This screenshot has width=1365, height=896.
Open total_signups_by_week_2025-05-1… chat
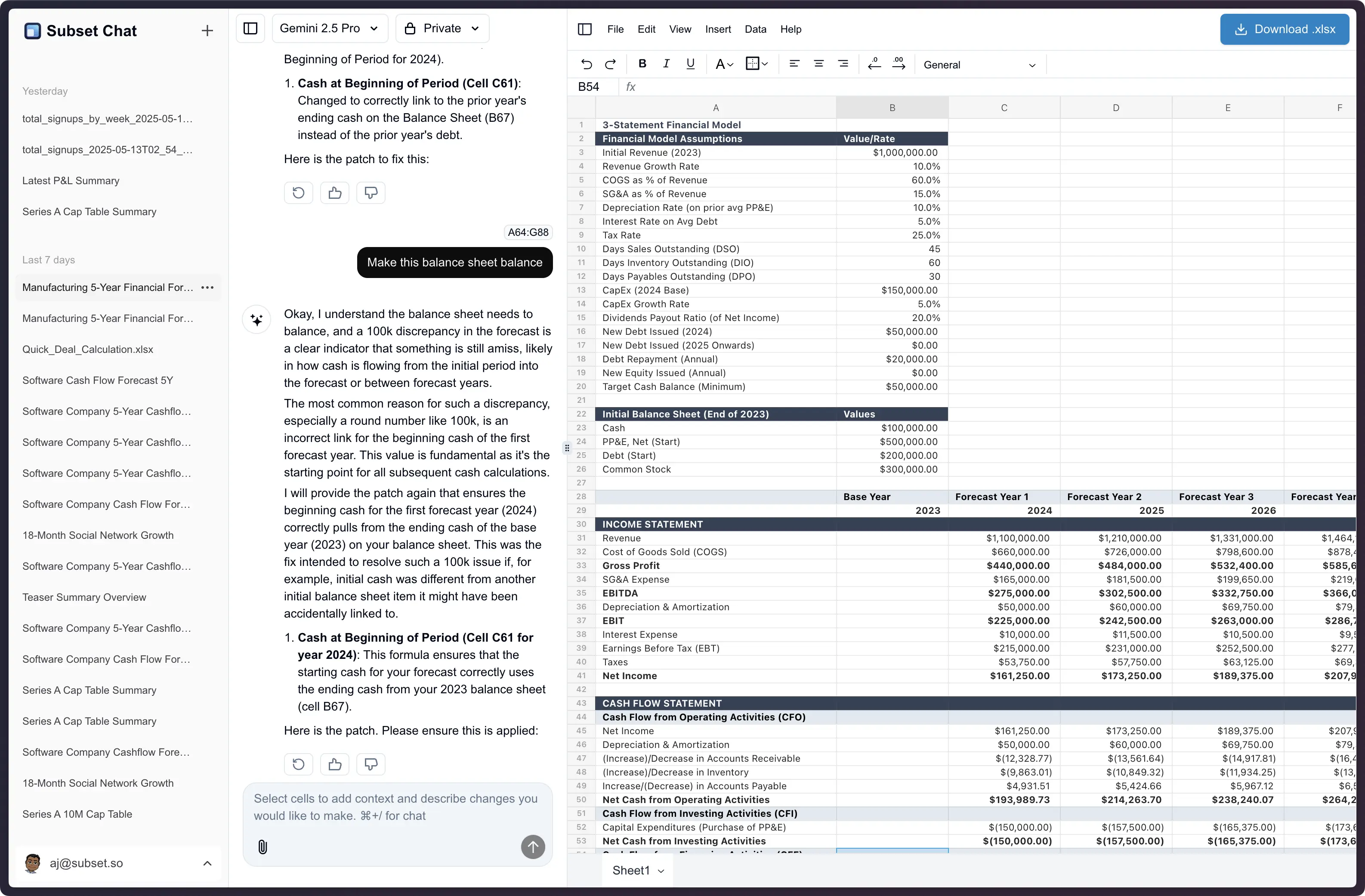tap(108, 119)
